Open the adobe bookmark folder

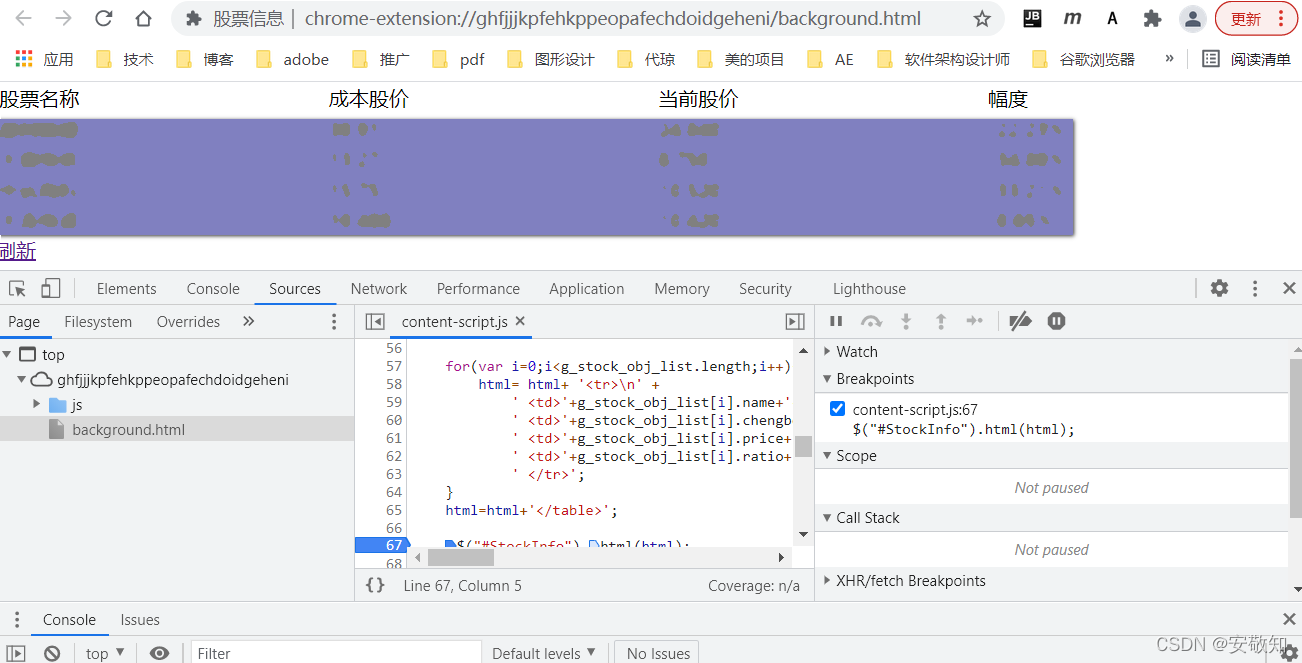click(x=292, y=59)
